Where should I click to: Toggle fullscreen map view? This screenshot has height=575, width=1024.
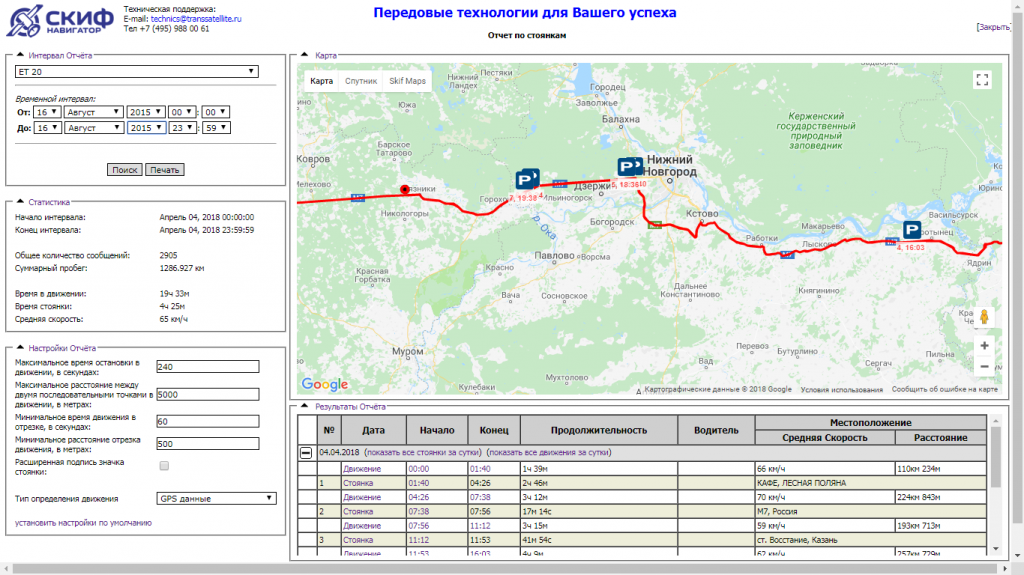[982, 80]
